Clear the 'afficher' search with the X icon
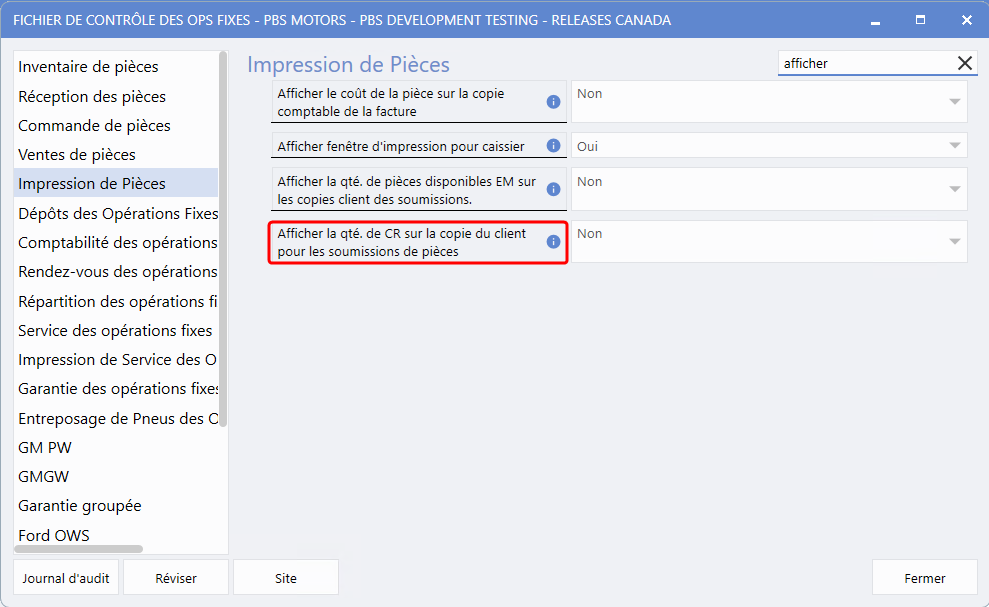The image size is (989, 607). tap(964, 63)
